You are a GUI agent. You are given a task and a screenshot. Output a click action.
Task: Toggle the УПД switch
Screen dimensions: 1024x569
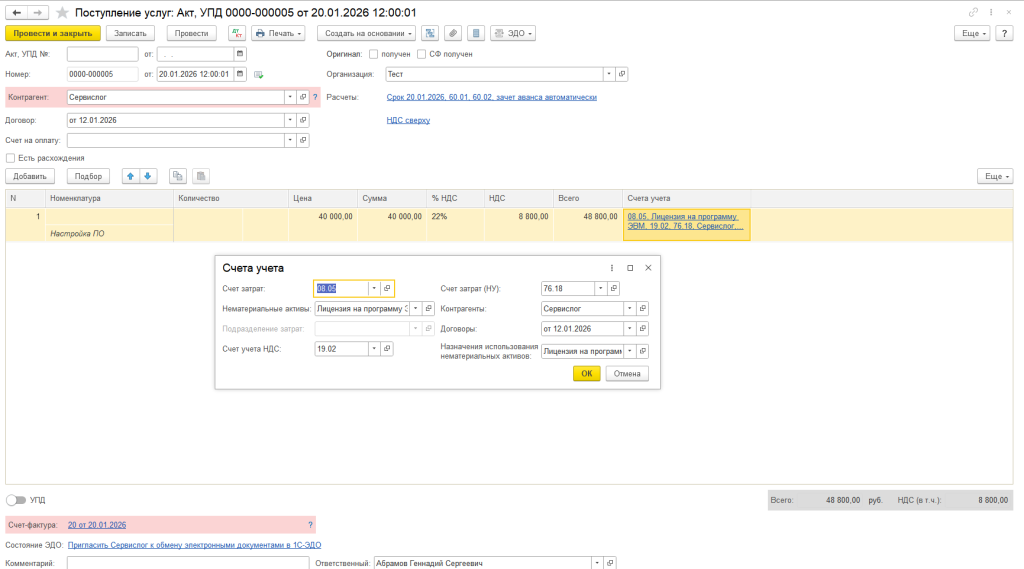[x=16, y=500]
